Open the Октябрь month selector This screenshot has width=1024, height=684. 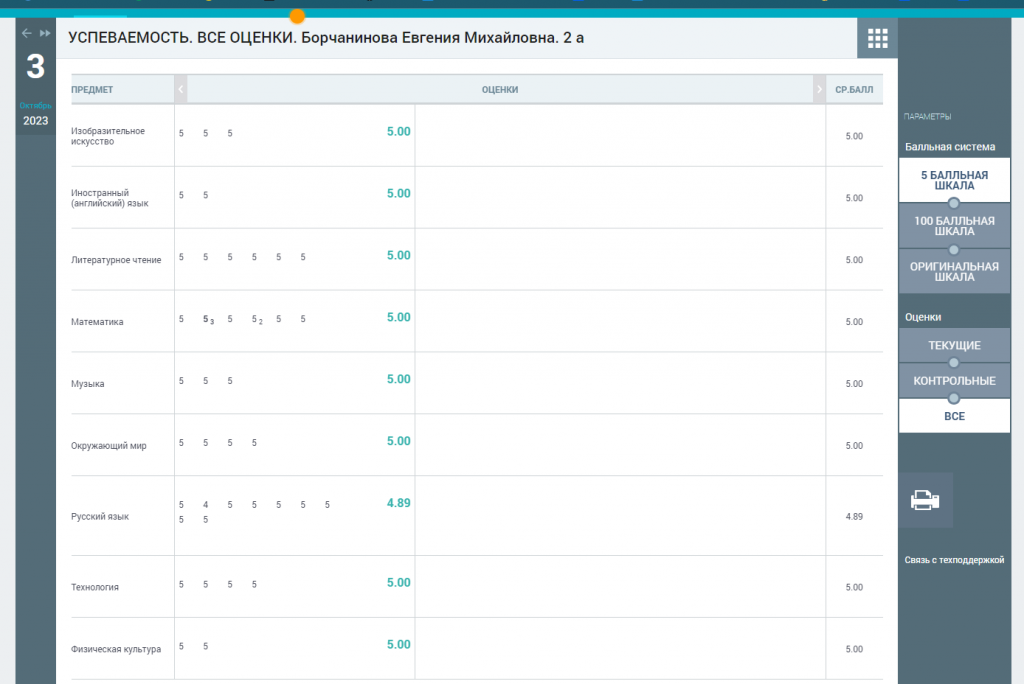pyautogui.click(x=35, y=106)
